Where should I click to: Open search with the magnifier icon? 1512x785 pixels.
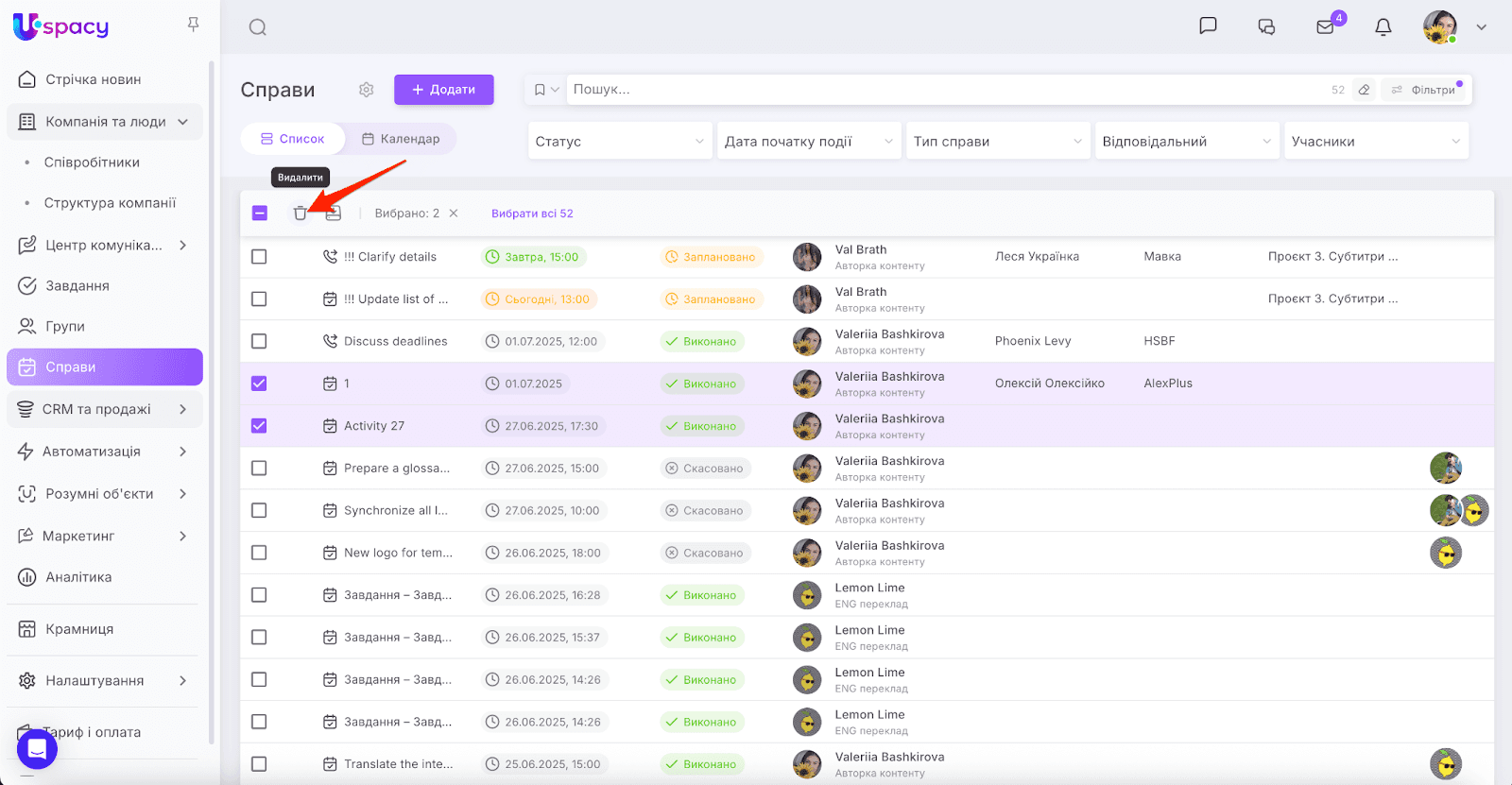click(x=257, y=27)
